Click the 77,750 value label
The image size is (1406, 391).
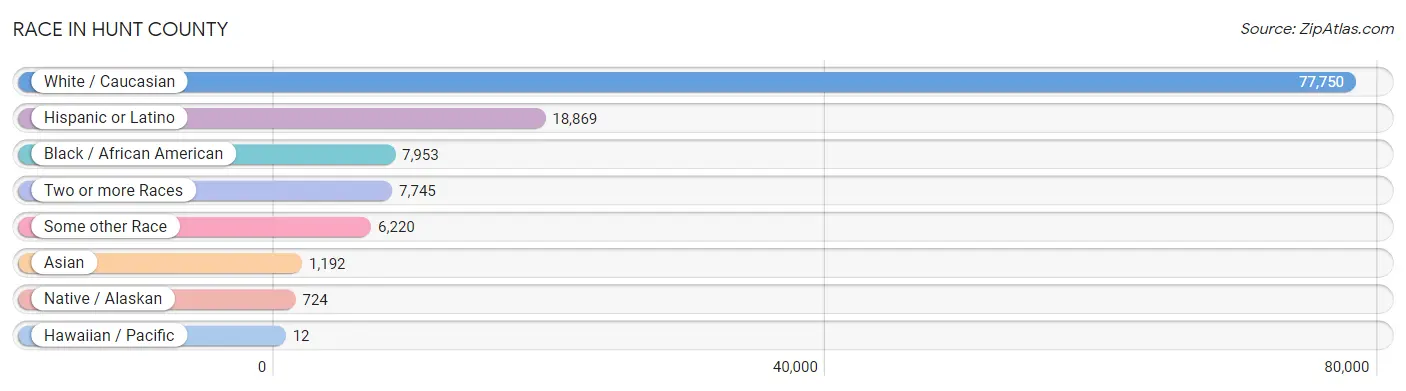1321,82
